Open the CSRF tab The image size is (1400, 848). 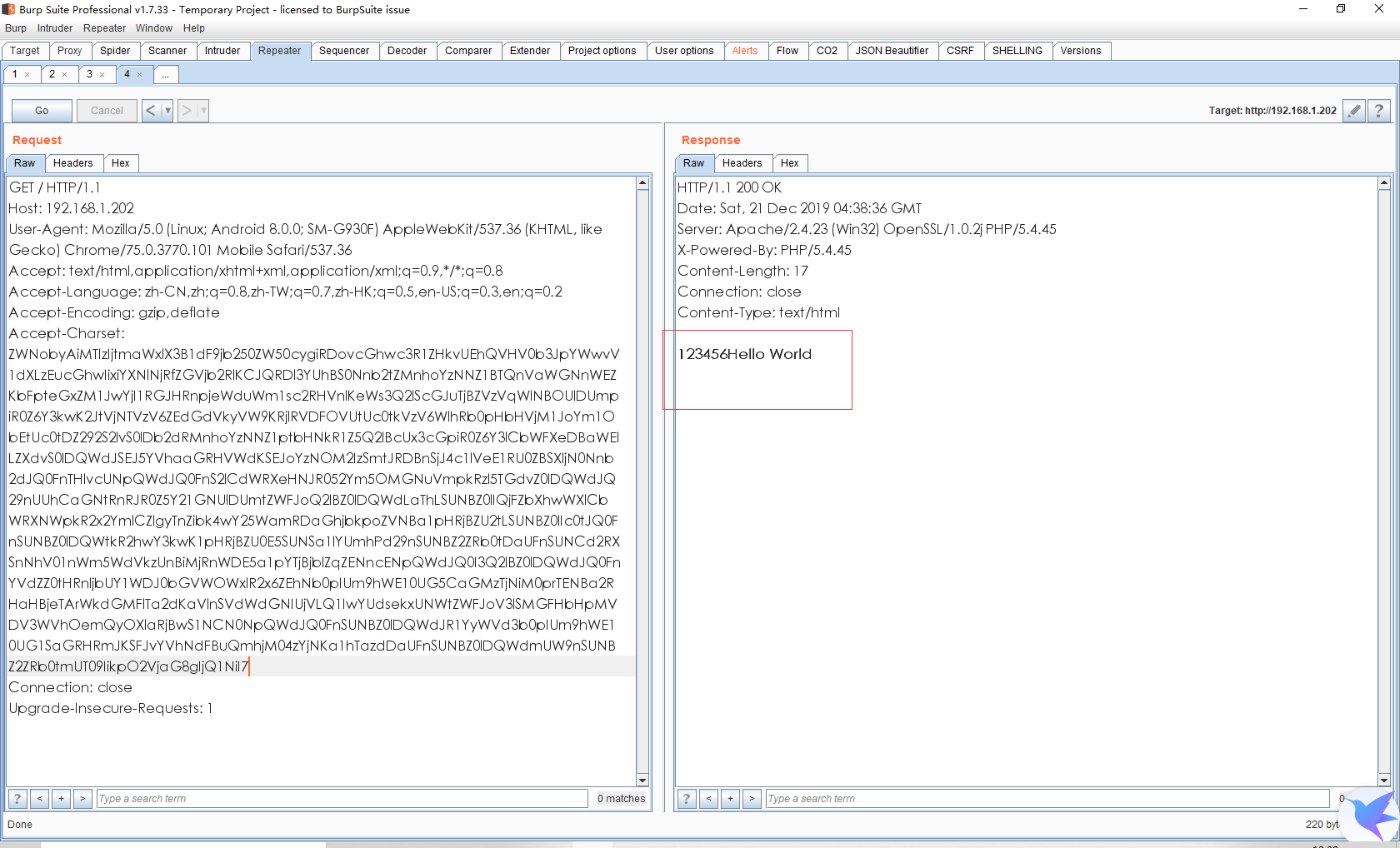pyautogui.click(x=960, y=51)
